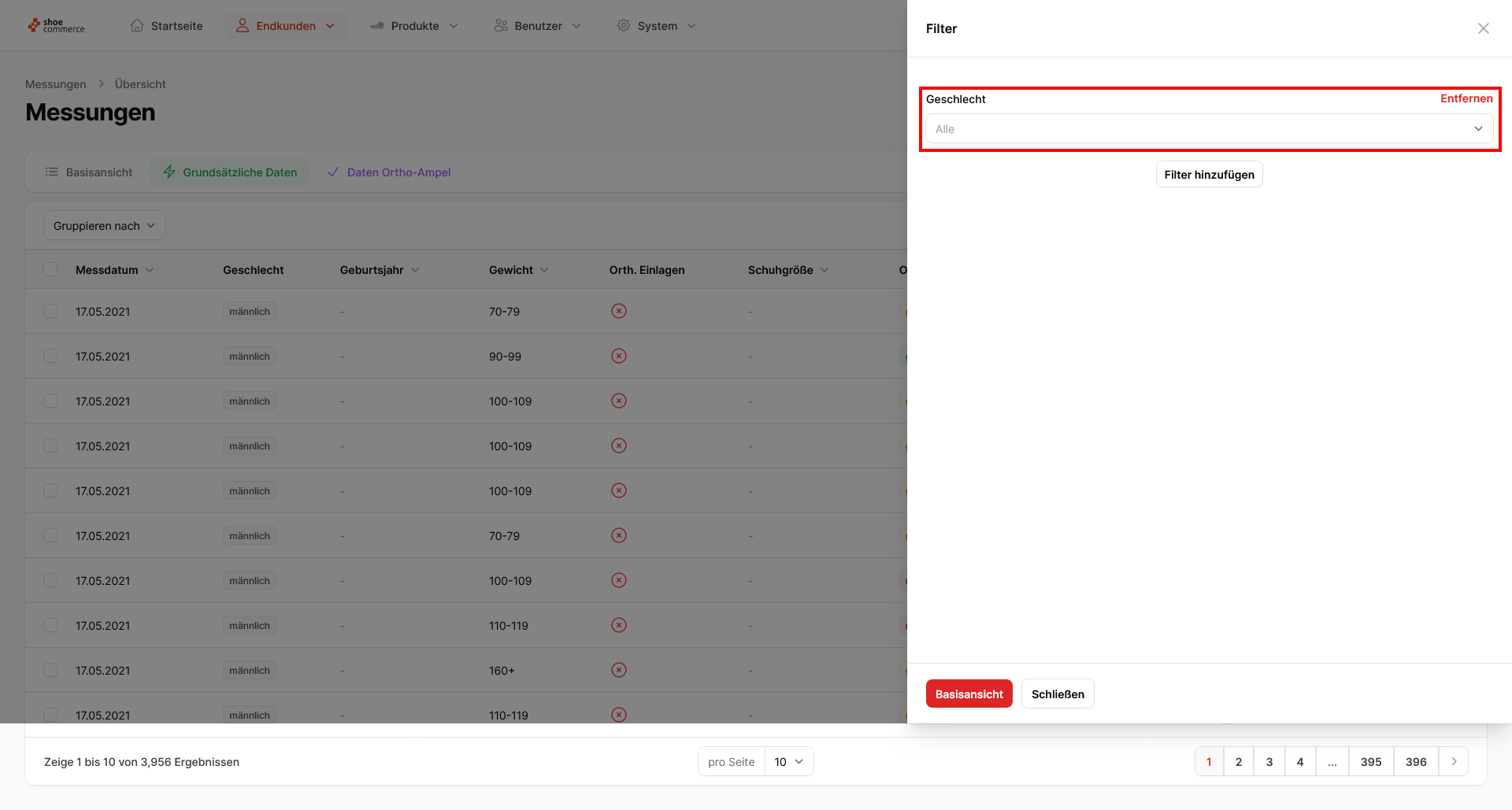
Task: Click the System gear icon
Action: pos(624,26)
